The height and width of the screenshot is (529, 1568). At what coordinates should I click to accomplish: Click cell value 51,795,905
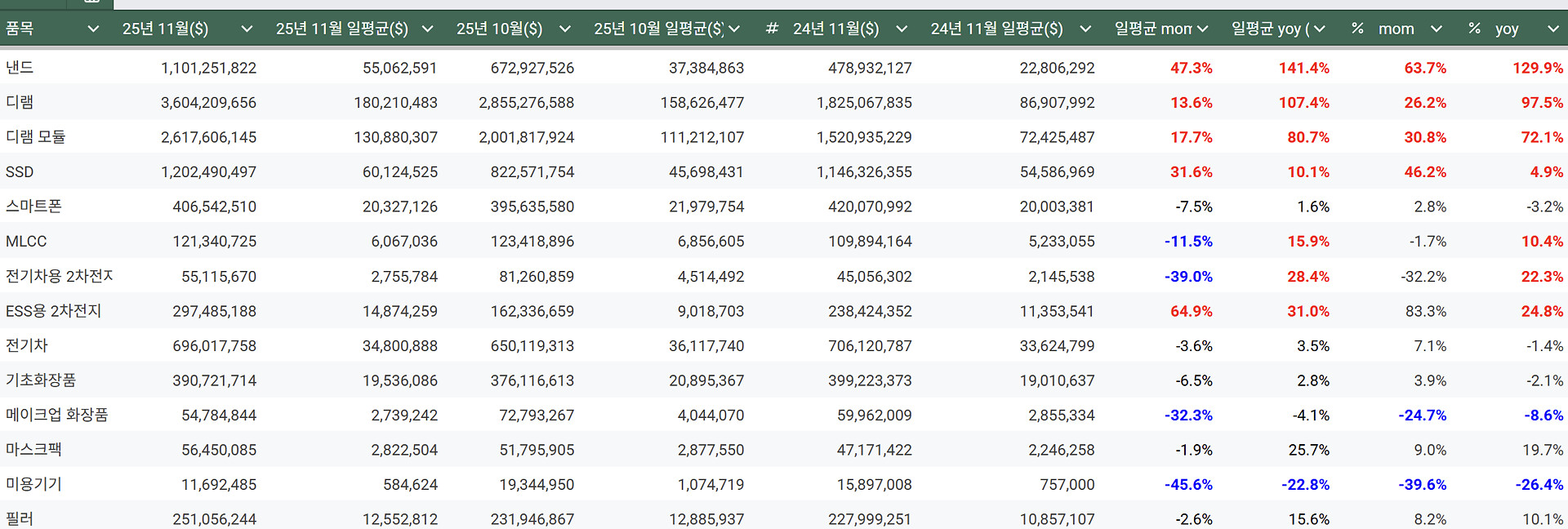(537, 450)
